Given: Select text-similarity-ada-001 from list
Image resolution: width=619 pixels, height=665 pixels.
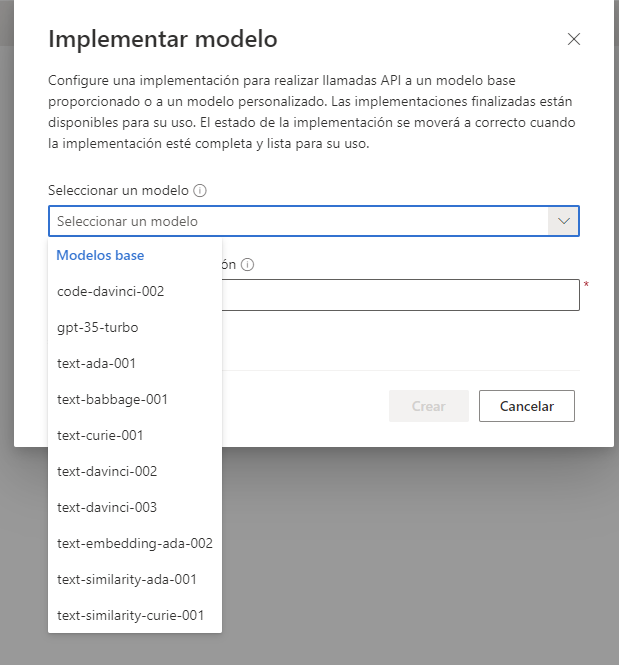Looking at the screenshot, I should click(x=135, y=579).
